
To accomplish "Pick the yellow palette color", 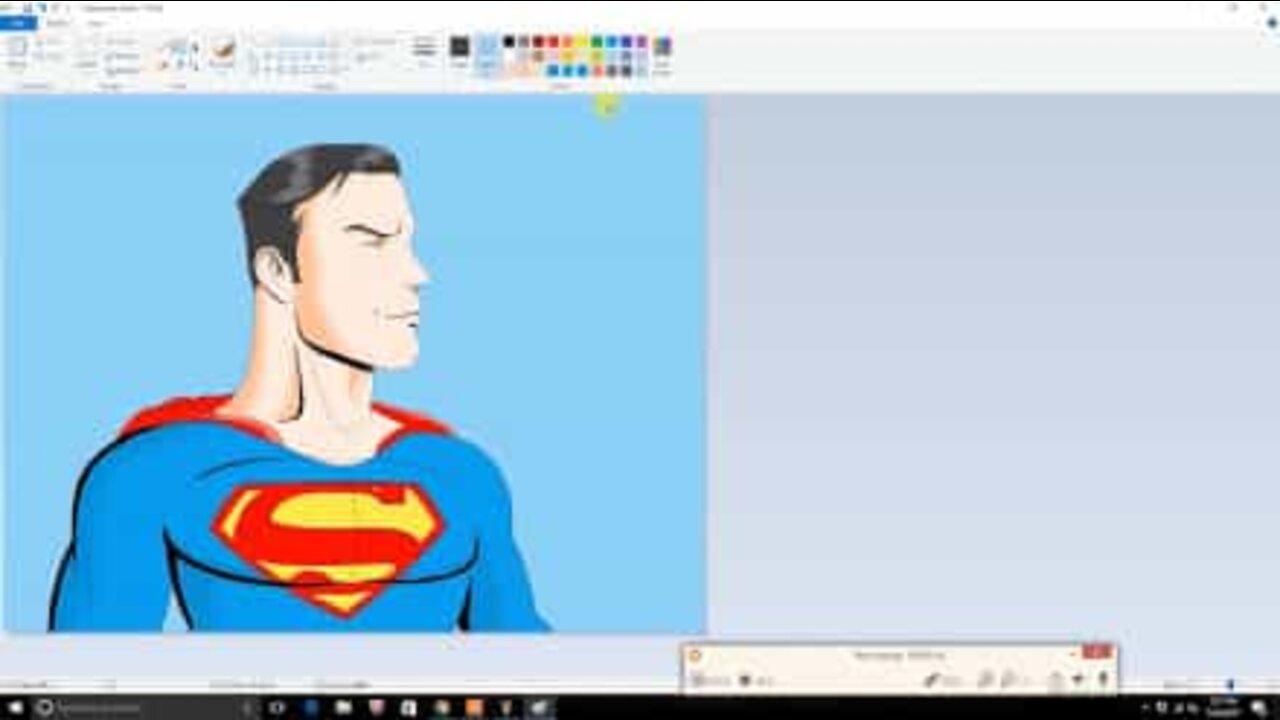I will pos(581,41).
